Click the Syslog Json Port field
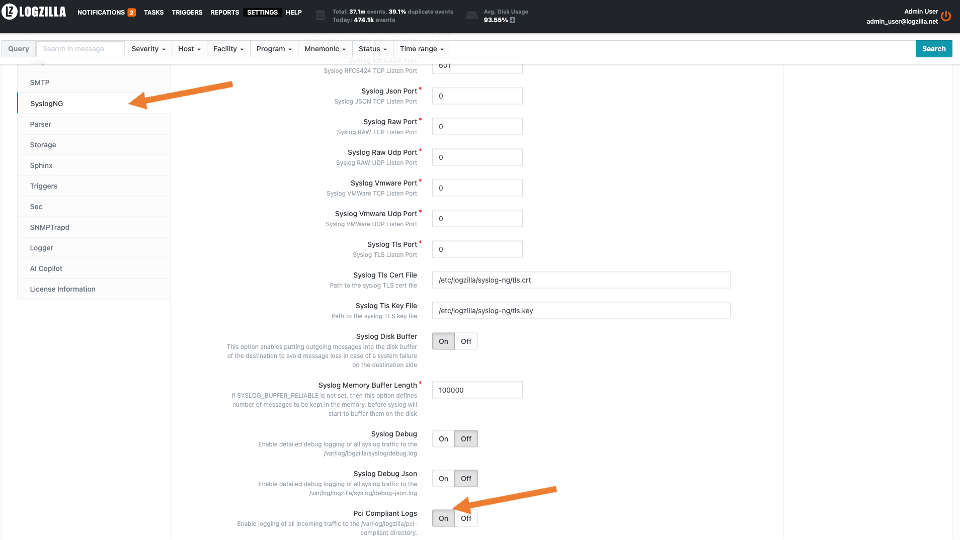The image size is (960, 540). point(477,96)
